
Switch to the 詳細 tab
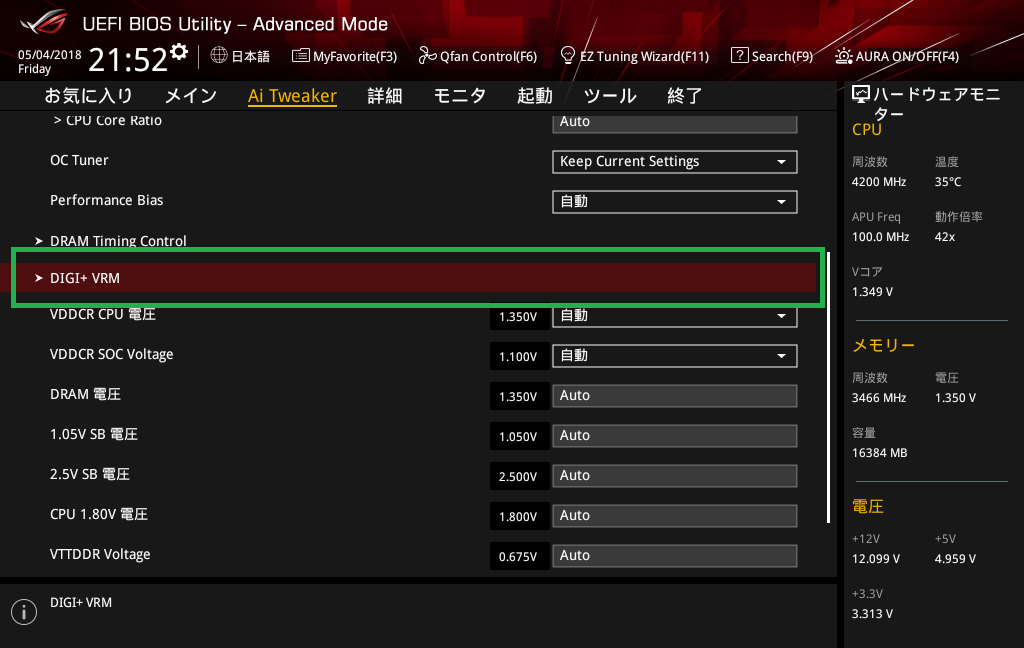(385, 96)
